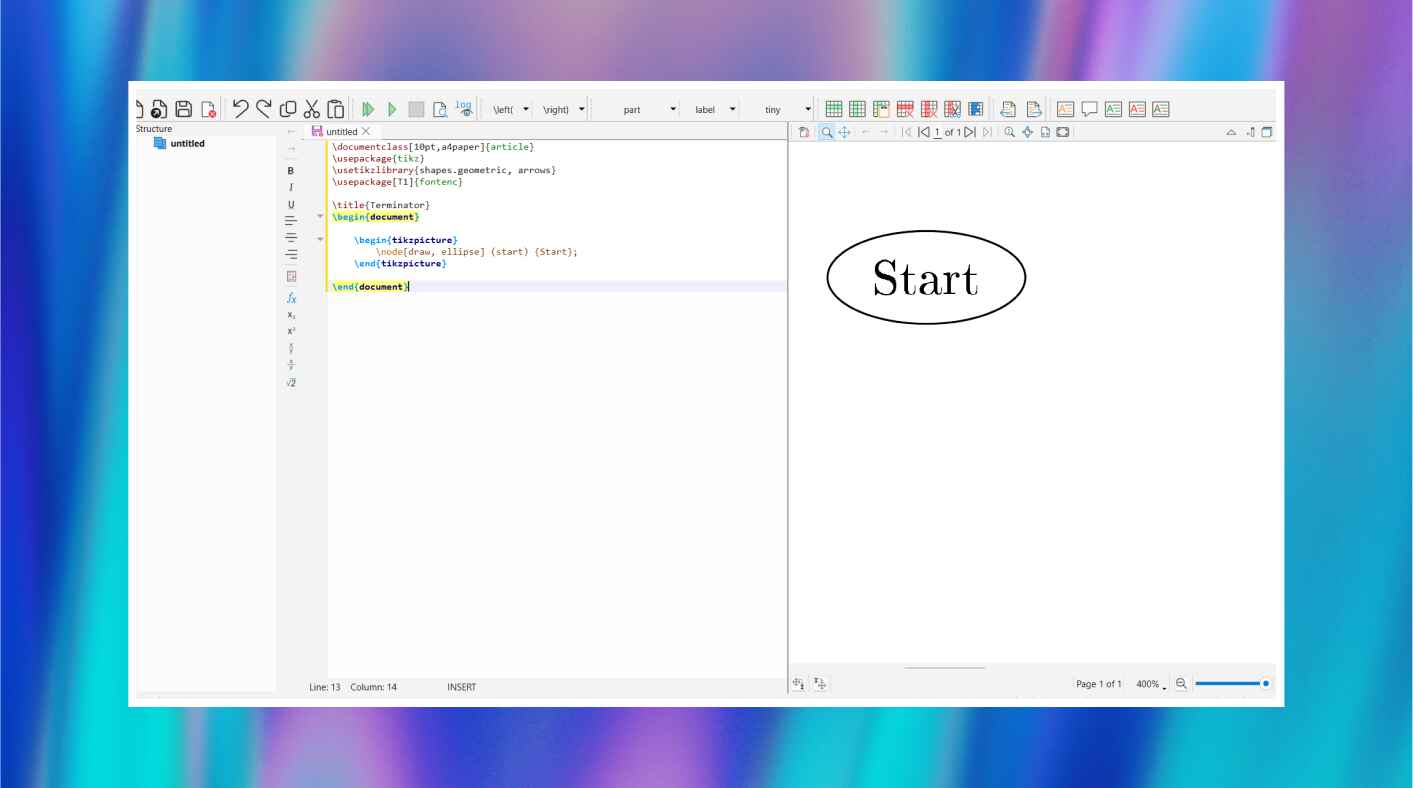Cut selected text with scissors icon
The width and height of the screenshot is (1413, 788).
click(x=312, y=109)
